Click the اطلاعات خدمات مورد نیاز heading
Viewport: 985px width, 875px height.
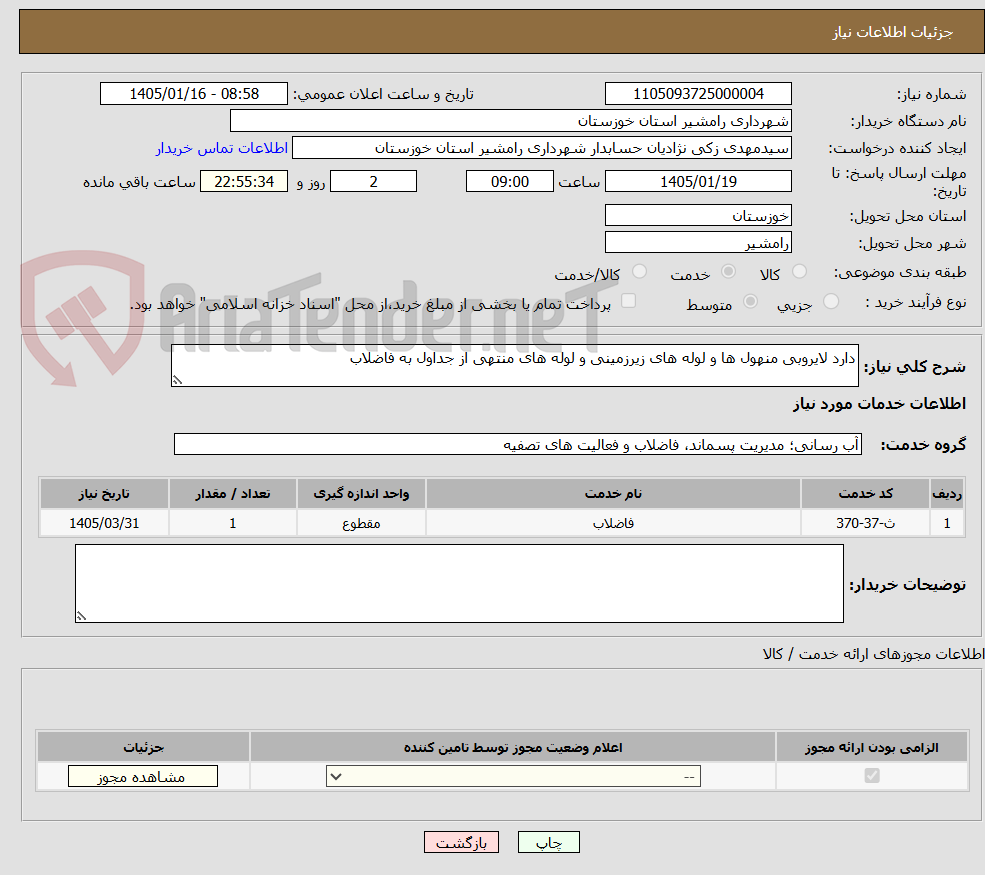(x=879, y=403)
